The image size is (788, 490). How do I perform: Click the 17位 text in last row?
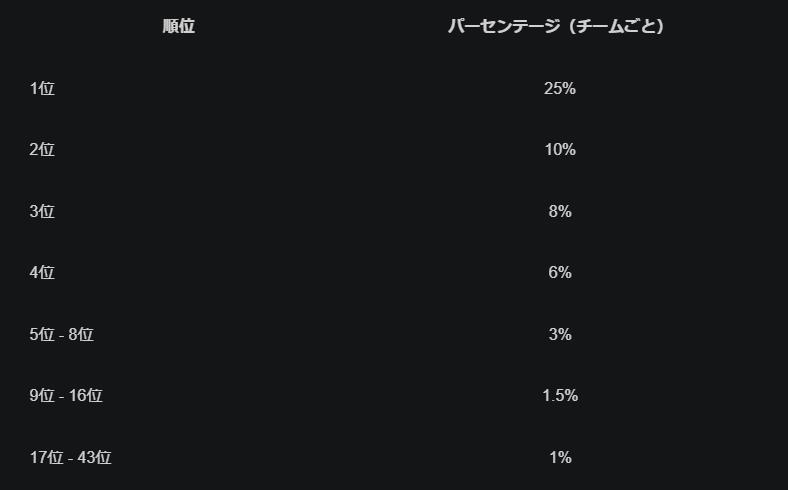pyautogui.click(x=46, y=458)
